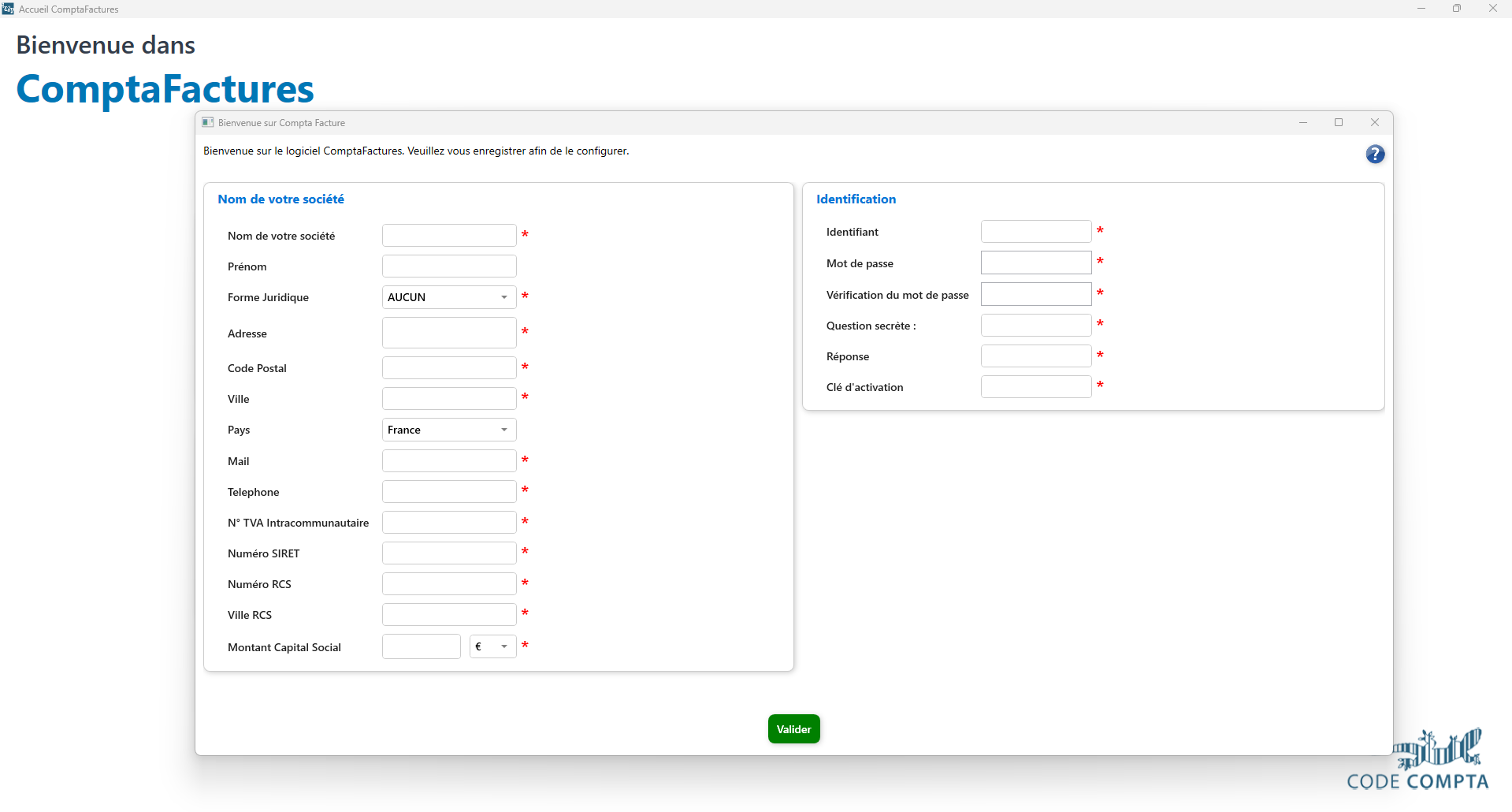Image resolution: width=1512 pixels, height=812 pixels.
Task: Click the Identification section heading
Action: click(x=856, y=199)
